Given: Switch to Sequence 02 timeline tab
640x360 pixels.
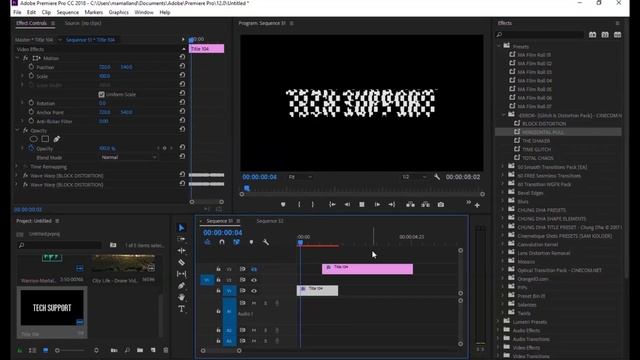Looking at the screenshot, I should pos(269,221).
